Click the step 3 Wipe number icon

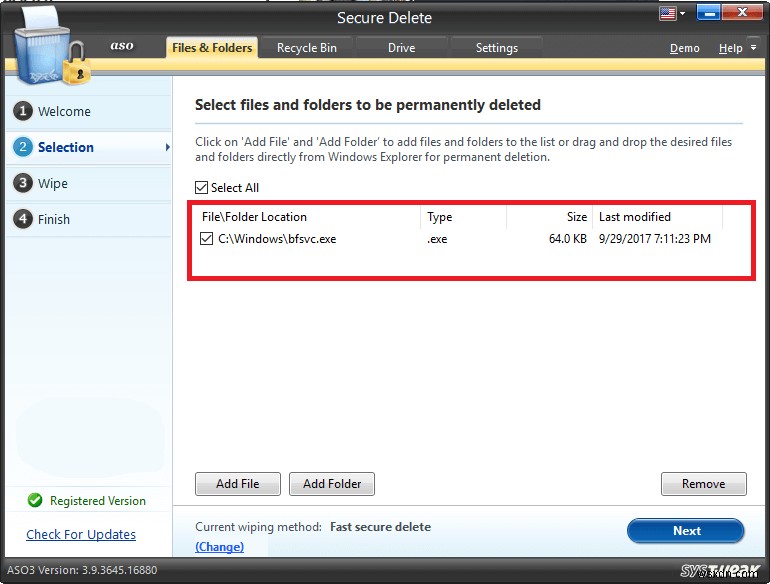23,183
